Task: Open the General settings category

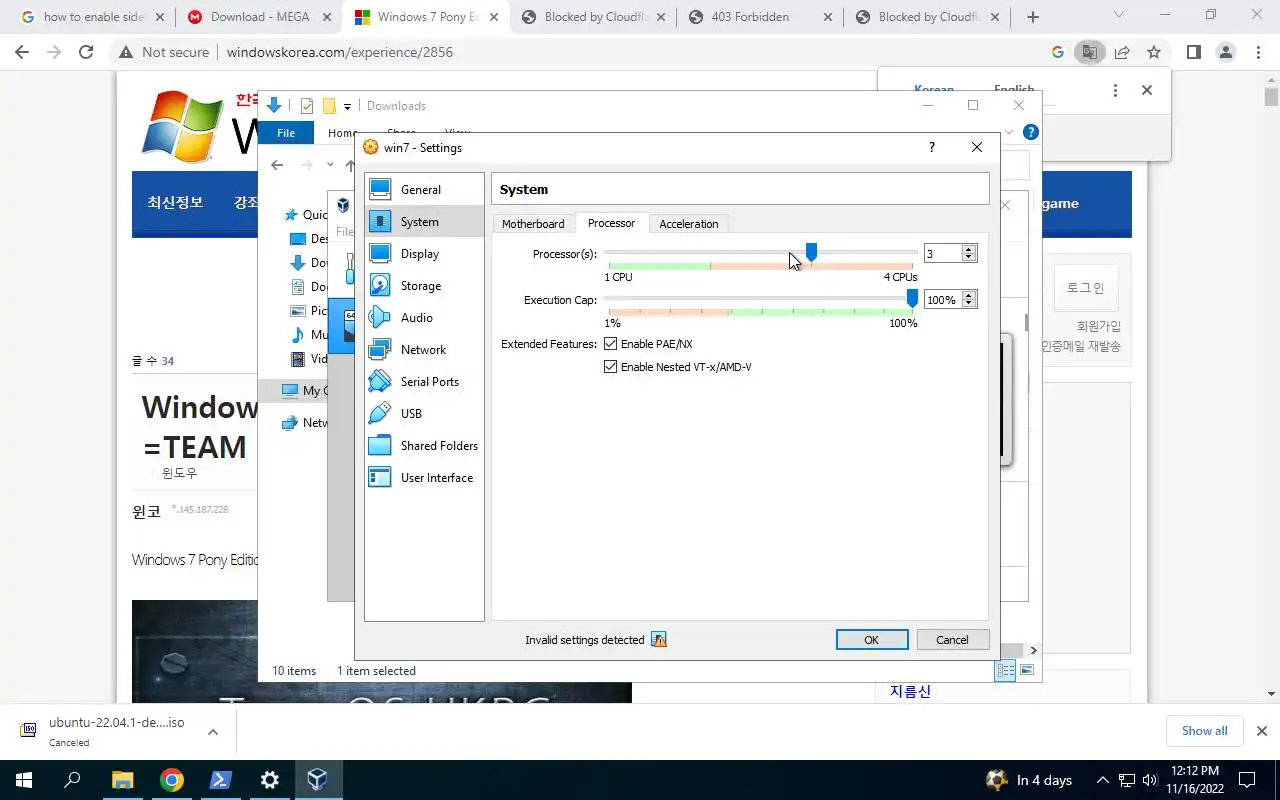Action: pyautogui.click(x=424, y=190)
